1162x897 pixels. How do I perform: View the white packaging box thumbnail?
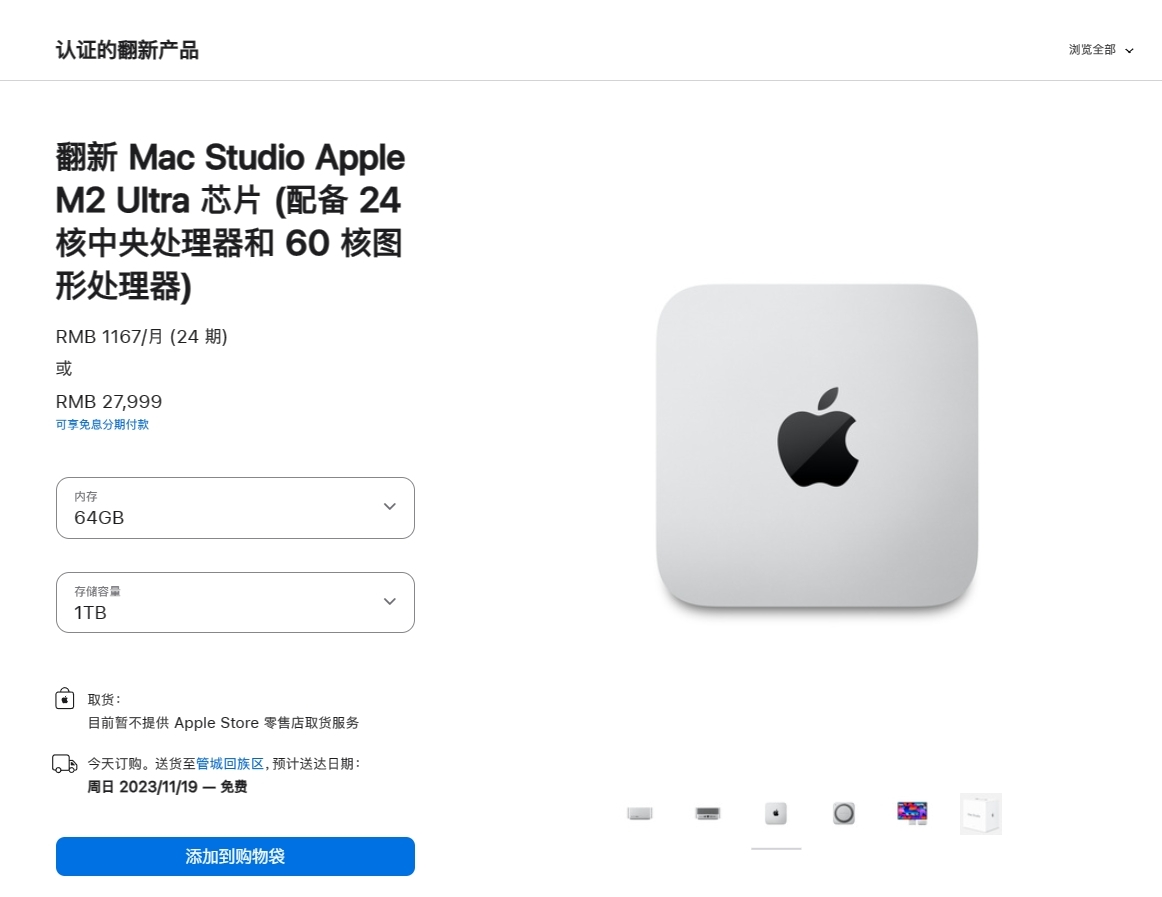[980, 814]
